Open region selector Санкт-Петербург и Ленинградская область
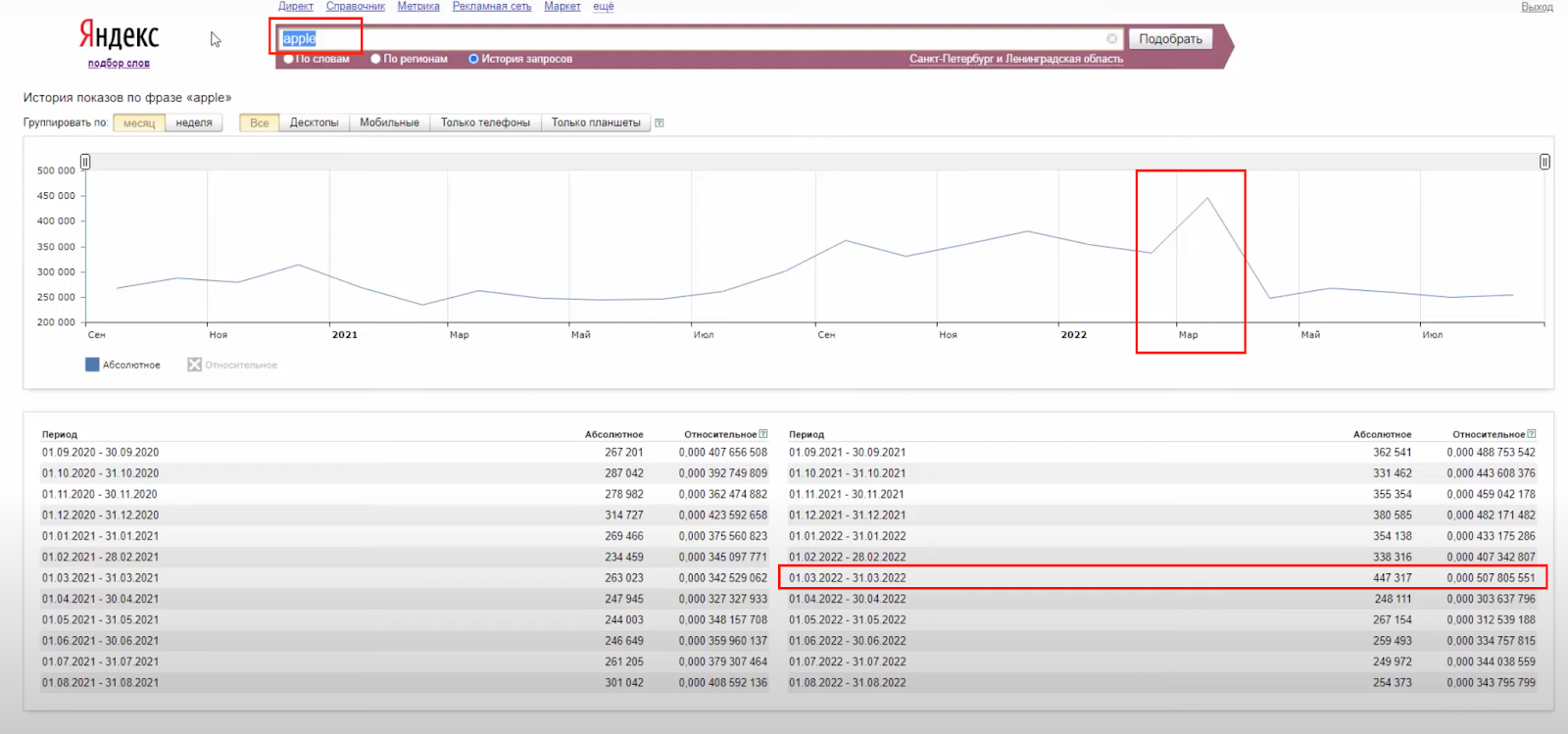This screenshot has height=734, width=1568. pyautogui.click(x=1015, y=59)
